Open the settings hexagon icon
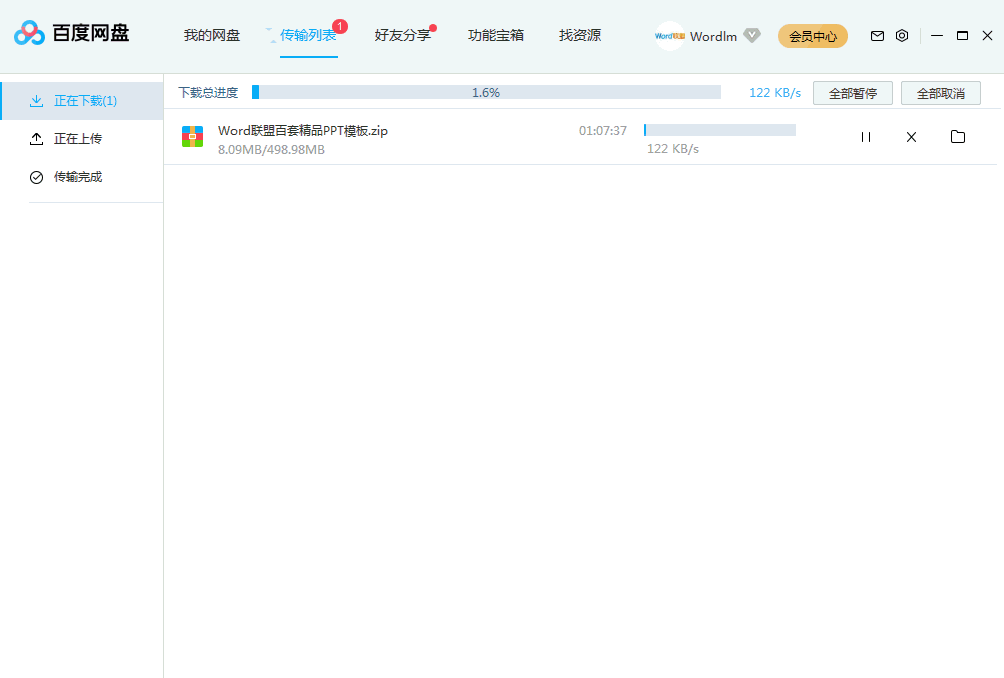 pyautogui.click(x=902, y=36)
